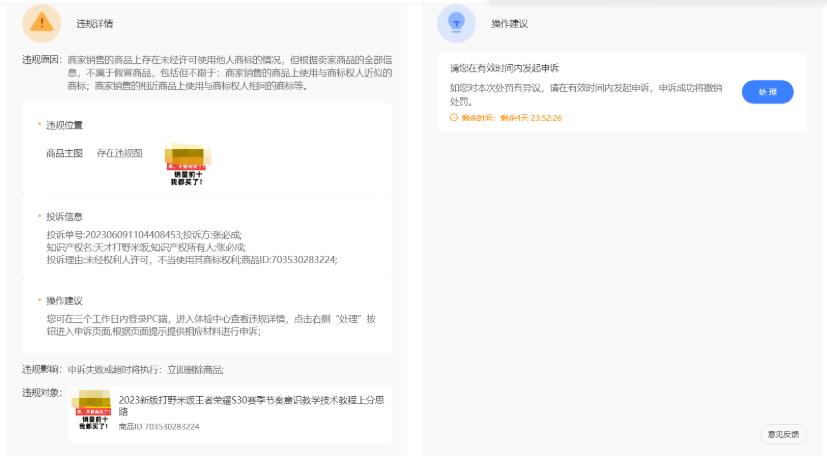The image size is (827, 456).
Task: Click the 违规原因 label
Action: (x=42, y=60)
